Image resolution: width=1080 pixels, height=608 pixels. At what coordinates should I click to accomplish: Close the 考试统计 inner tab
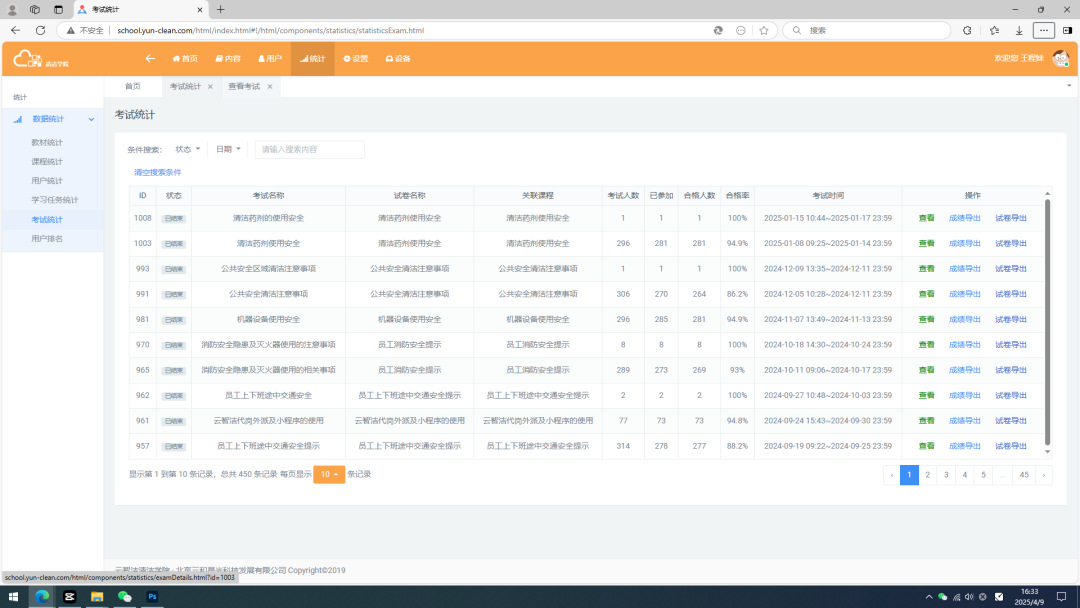pyautogui.click(x=210, y=87)
